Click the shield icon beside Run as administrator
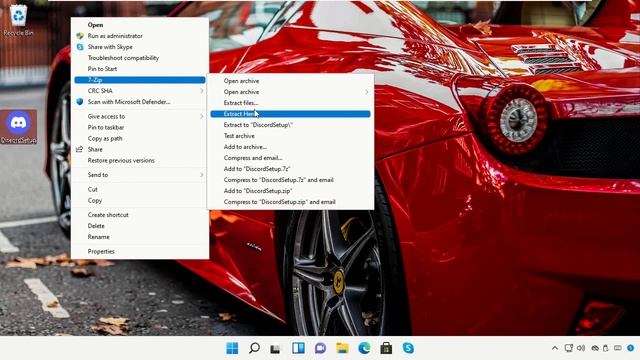Viewport: 640px width, 360px height. pyautogui.click(x=80, y=36)
